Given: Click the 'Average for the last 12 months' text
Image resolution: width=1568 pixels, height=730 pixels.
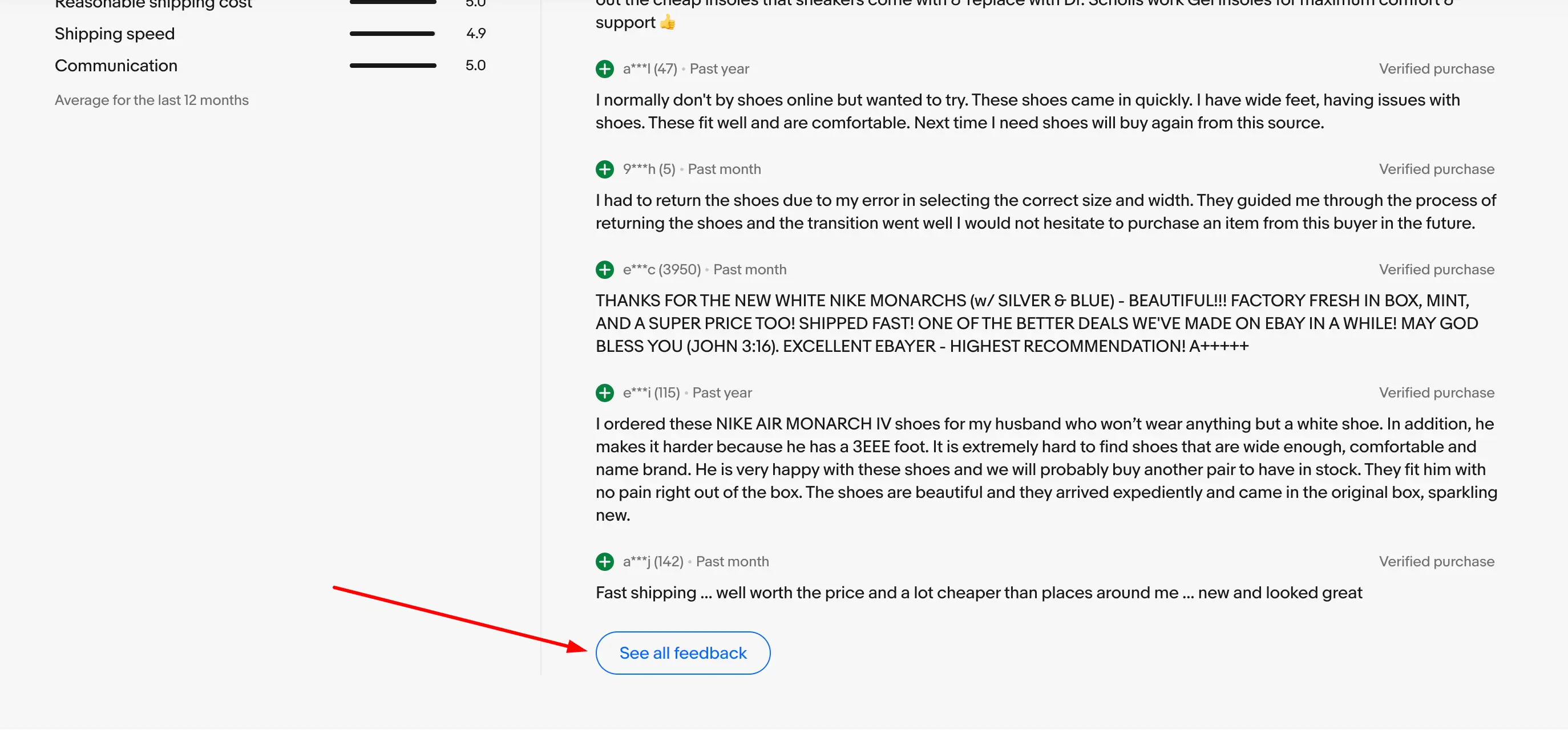Looking at the screenshot, I should tap(152, 100).
